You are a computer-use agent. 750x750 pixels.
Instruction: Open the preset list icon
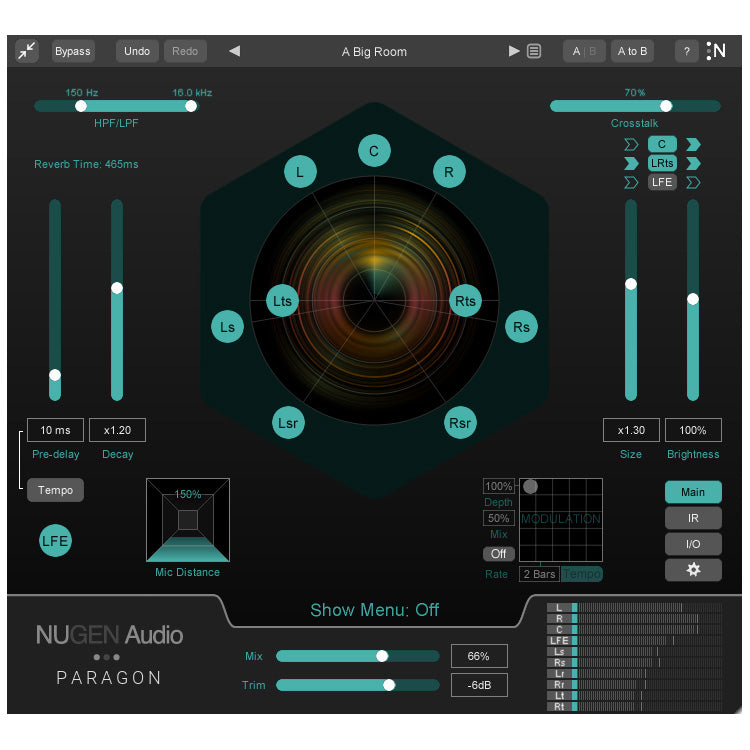[534, 51]
